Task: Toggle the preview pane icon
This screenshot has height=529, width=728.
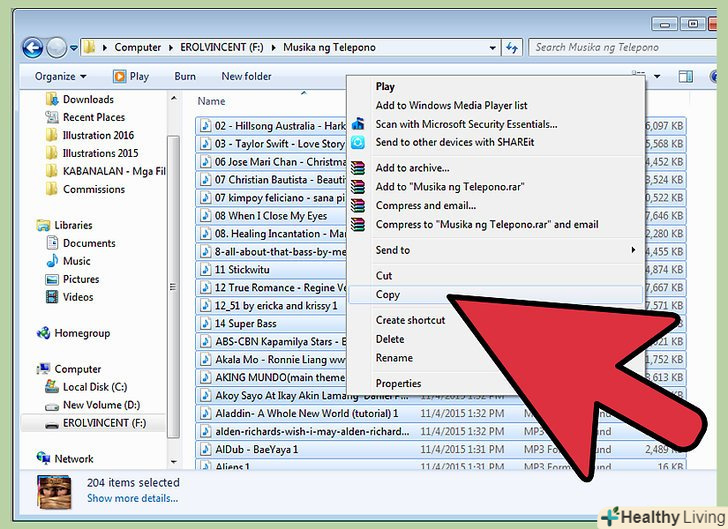Action: pyautogui.click(x=685, y=77)
